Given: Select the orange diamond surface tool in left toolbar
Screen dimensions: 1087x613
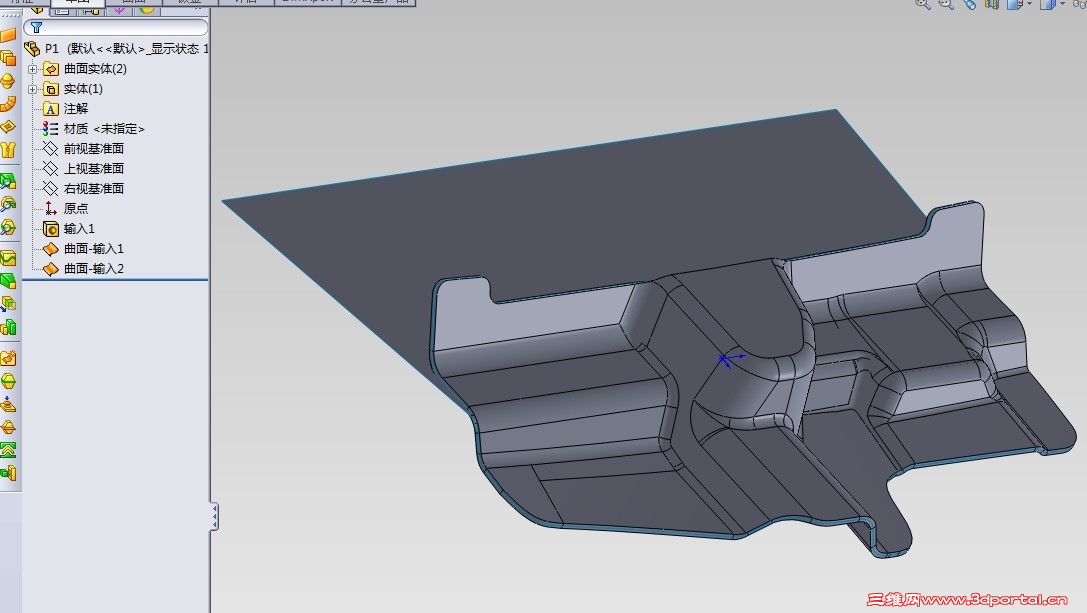Looking at the screenshot, I should 8,127.
